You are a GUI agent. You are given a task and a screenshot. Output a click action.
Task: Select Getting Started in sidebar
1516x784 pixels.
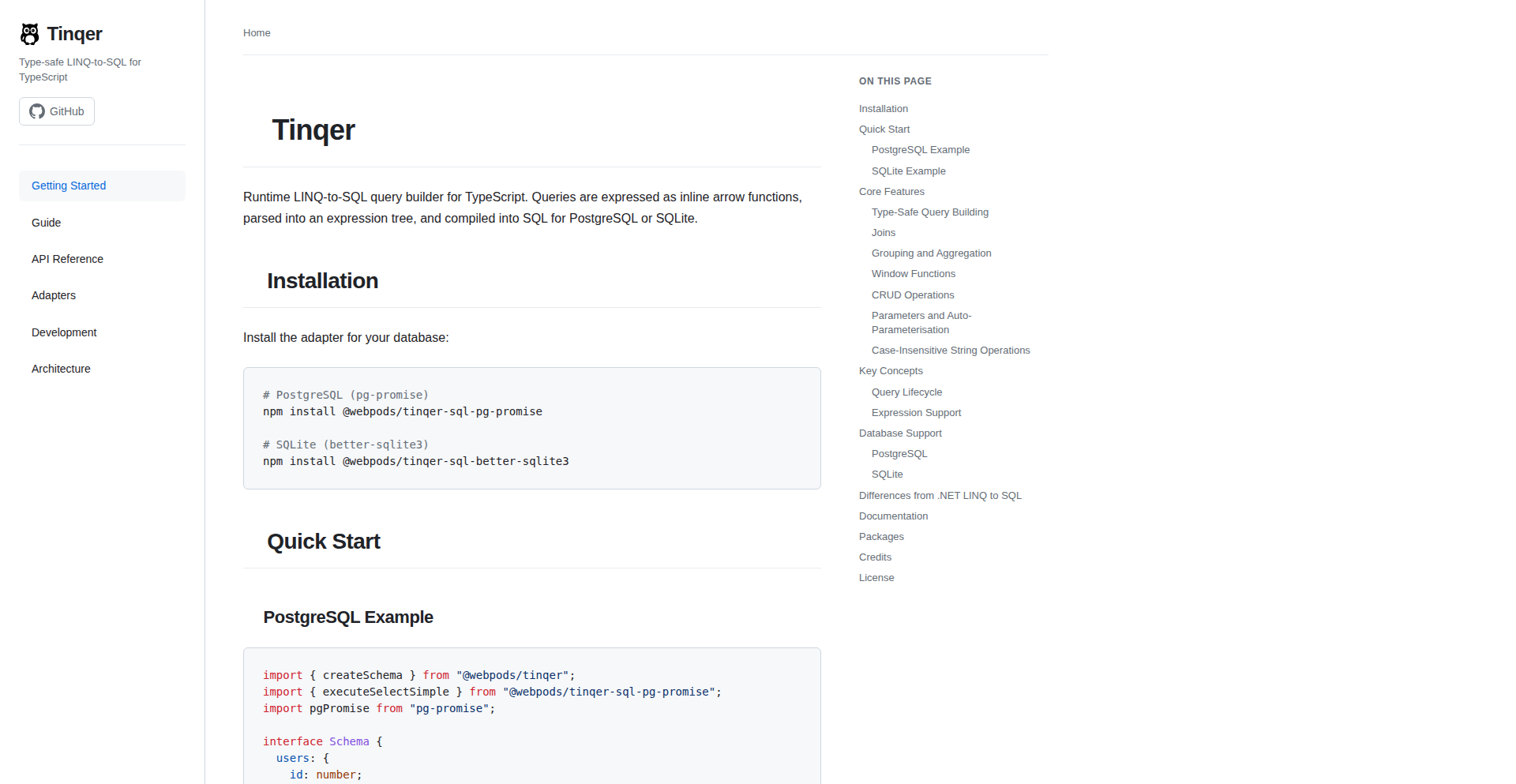coord(69,186)
